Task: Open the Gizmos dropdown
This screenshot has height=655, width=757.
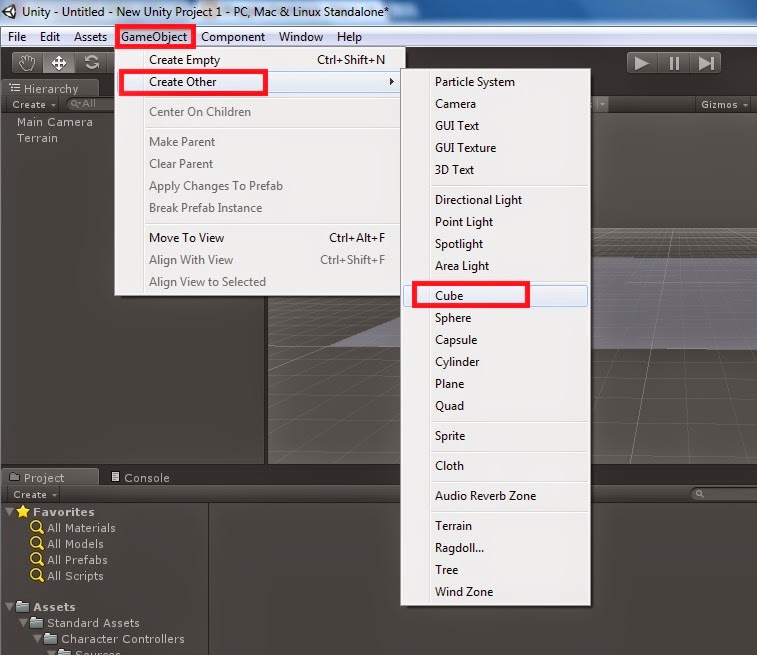Action: point(724,104)
